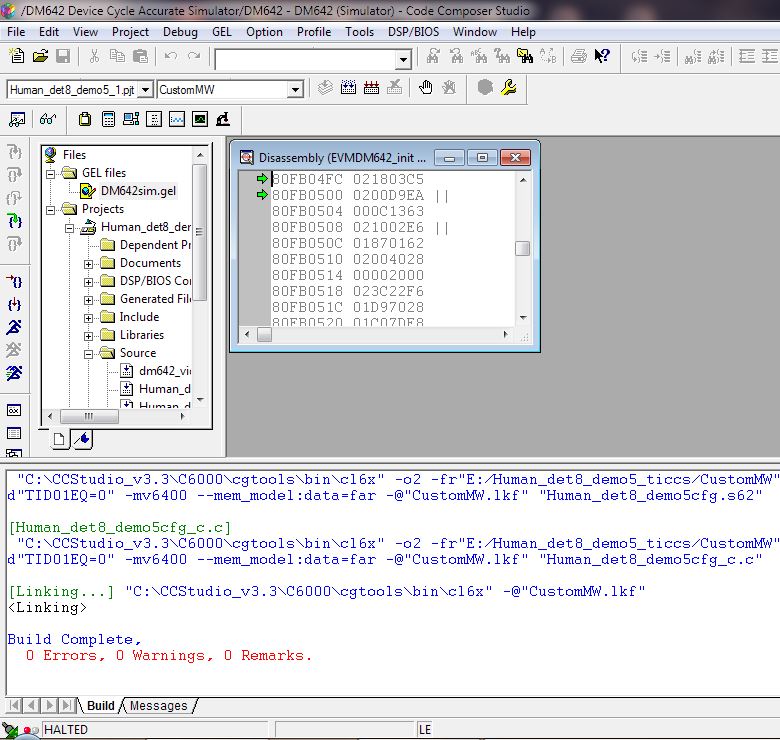This screenshot has width=780, height=740.
Task: Click the Find text input field
Action: coord(306,60)
